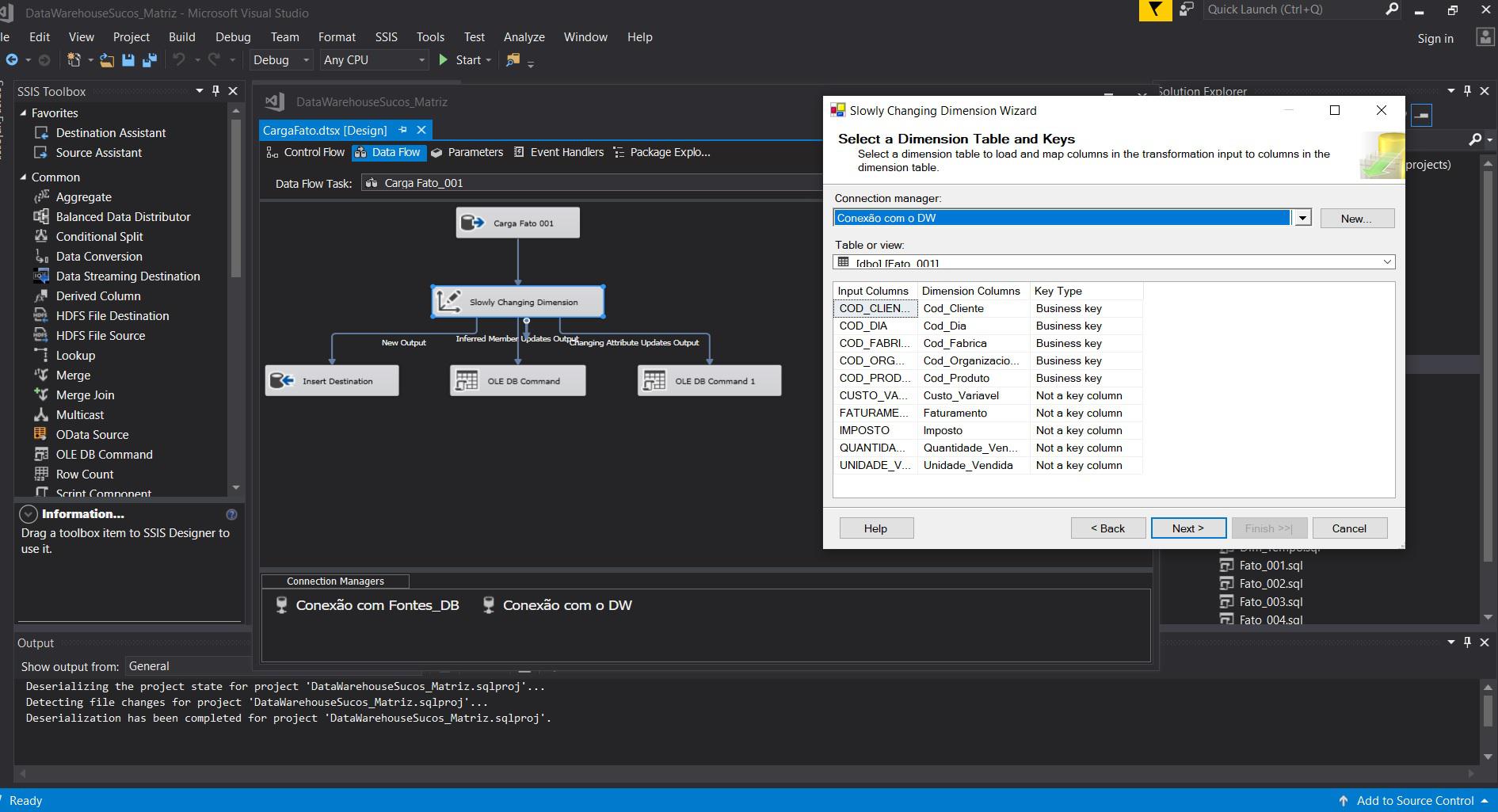Open the Table or view dropdown

(x=1387, y=262)
